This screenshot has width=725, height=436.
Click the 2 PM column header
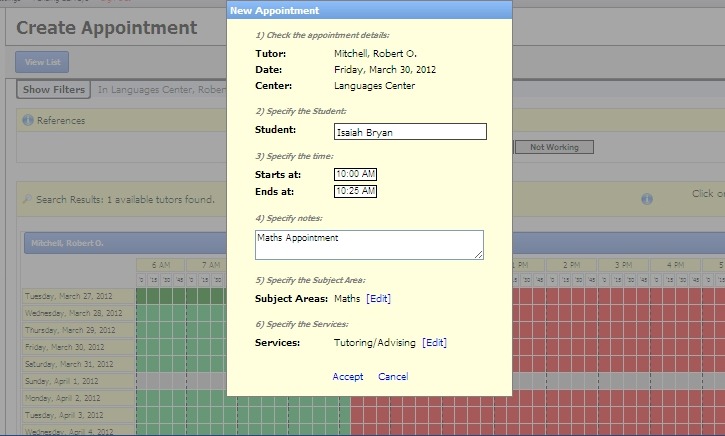571,265
